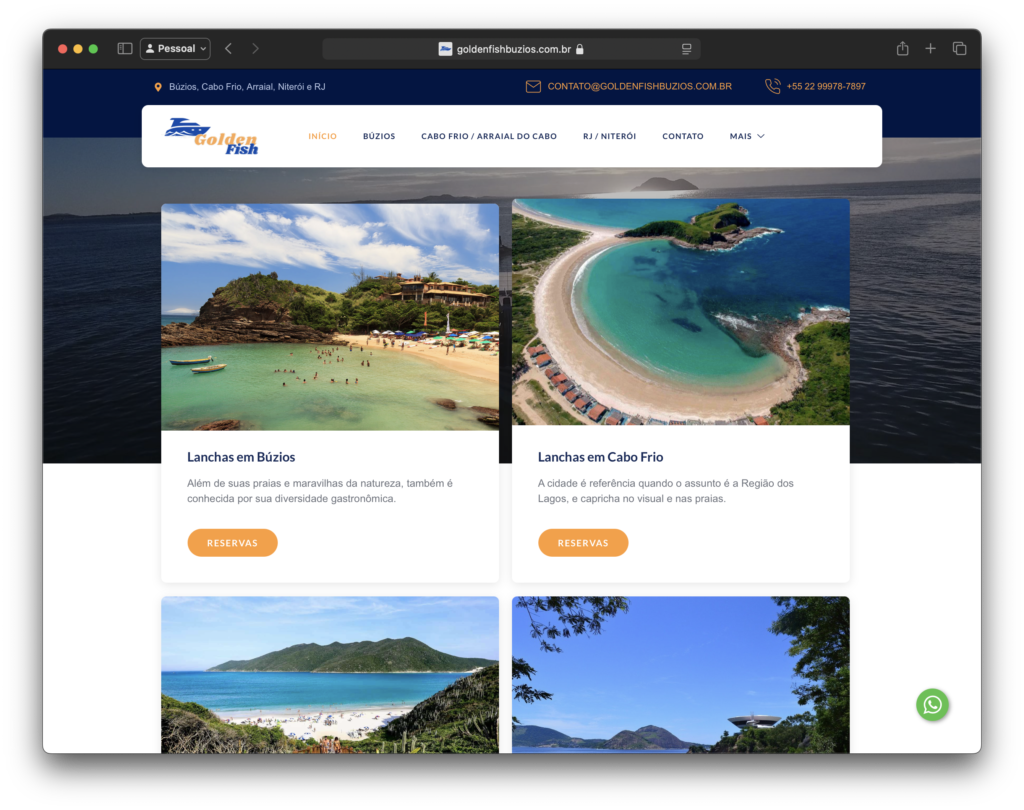Open a new tab with the plus icon
Viewport: 1024px width, 810px height.
(931, 48)
